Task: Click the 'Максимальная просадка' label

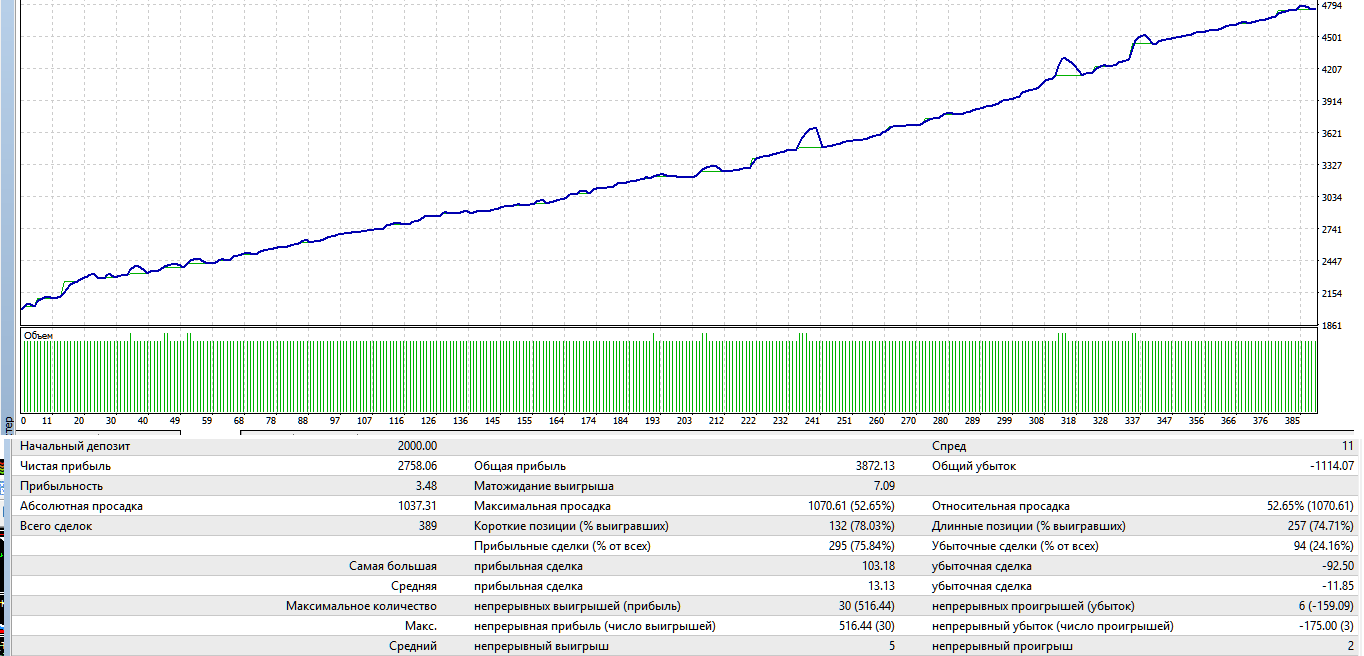Action: point(542,506)
